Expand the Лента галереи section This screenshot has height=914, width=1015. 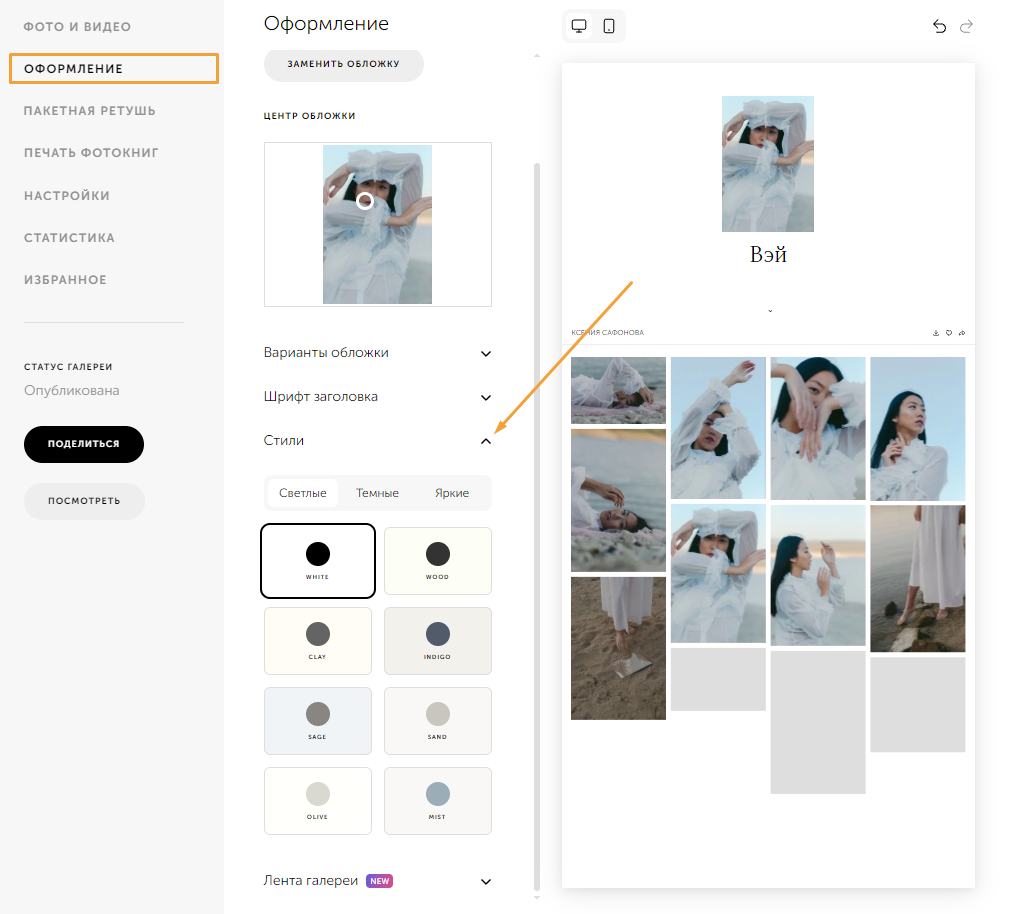click(377, 881)
